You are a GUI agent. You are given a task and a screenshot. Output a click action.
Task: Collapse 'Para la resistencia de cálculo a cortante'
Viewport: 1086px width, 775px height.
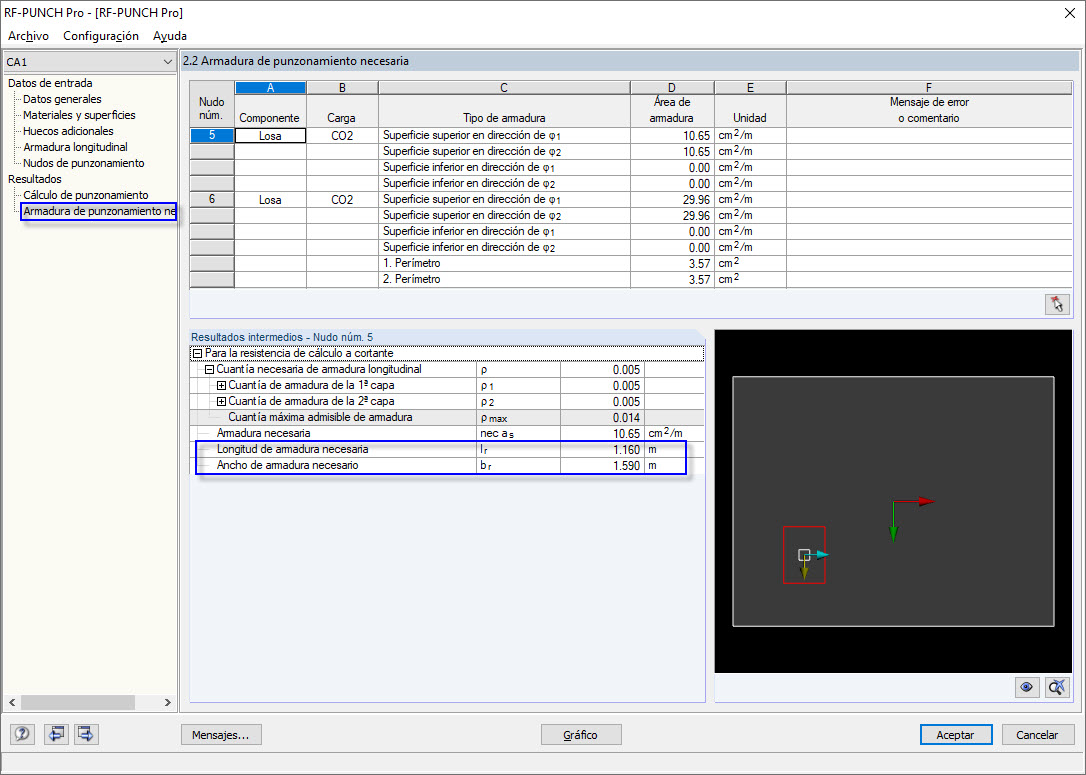tap(197, 353)
